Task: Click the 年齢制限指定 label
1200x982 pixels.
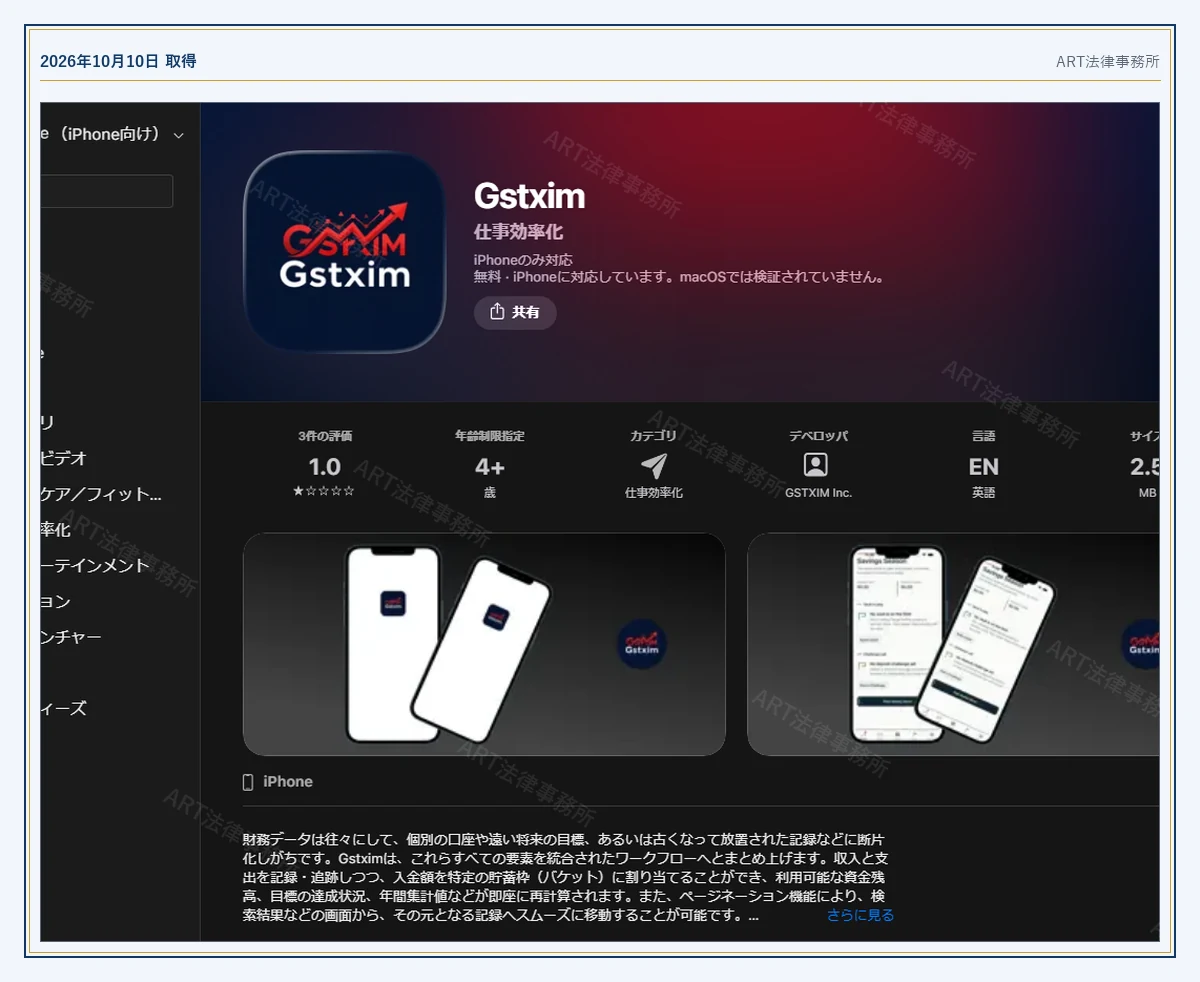Action: pyautogui.click(x=490, y=437)
